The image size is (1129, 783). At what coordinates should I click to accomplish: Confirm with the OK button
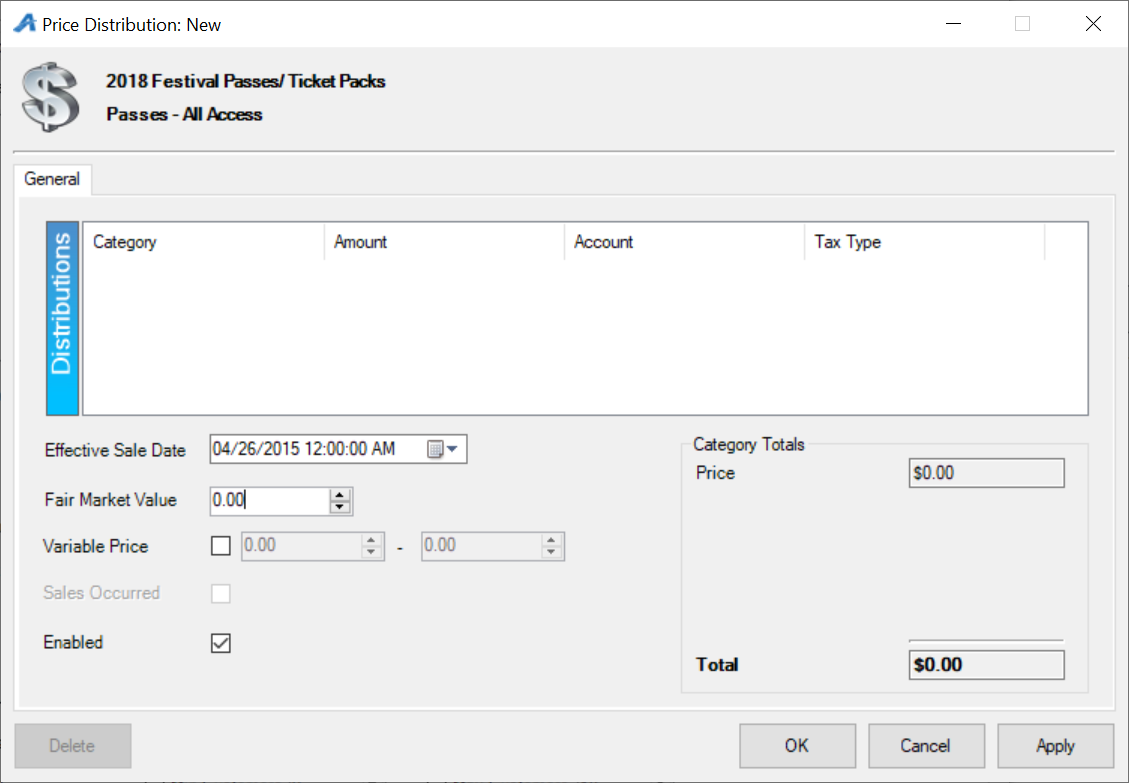click(797, 746)
